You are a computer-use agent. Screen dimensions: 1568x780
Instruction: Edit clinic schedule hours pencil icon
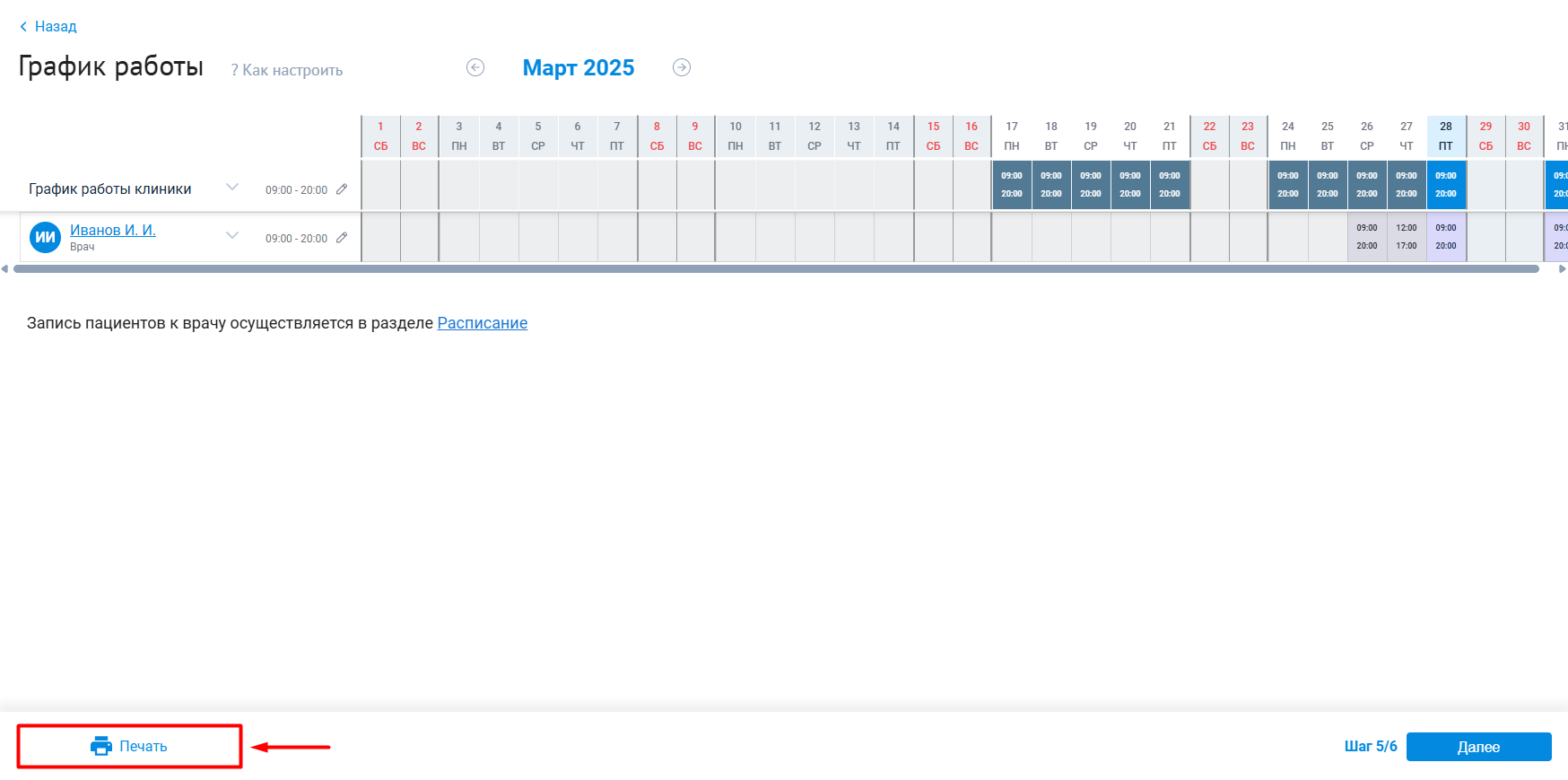(342, 189)
